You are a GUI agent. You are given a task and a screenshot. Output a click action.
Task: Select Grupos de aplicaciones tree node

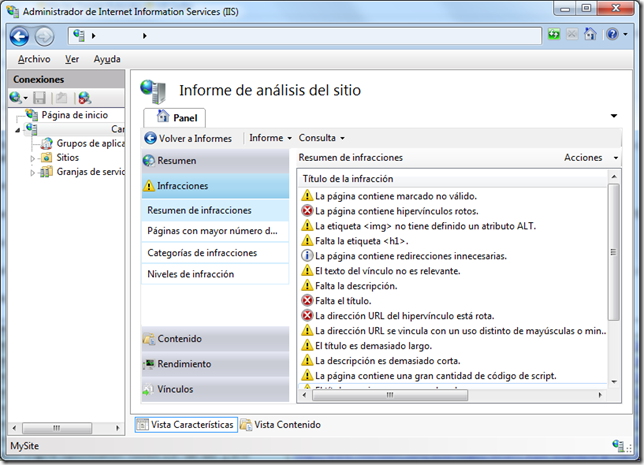pos(90,143)
